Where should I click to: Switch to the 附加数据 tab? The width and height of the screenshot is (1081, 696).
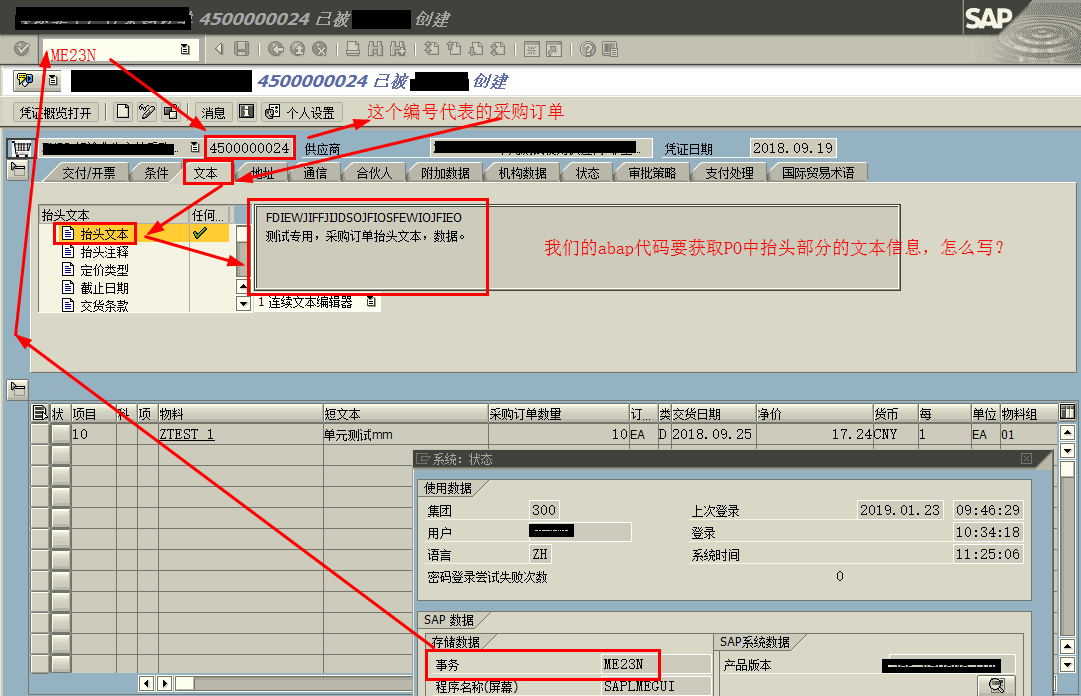coord(445,173)
